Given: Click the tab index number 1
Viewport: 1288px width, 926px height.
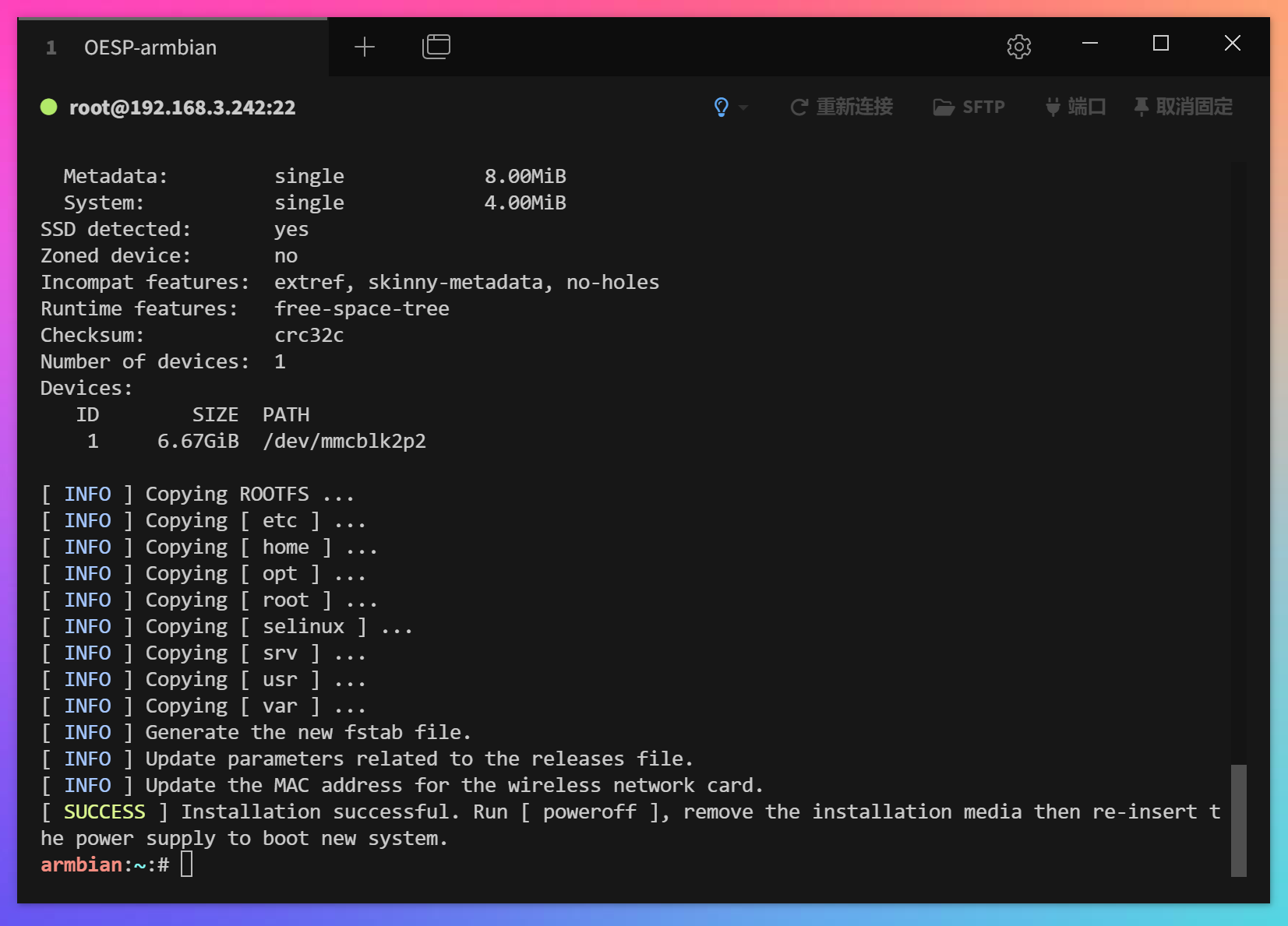Looking at the screenshot, I should [x=51, y=48].
